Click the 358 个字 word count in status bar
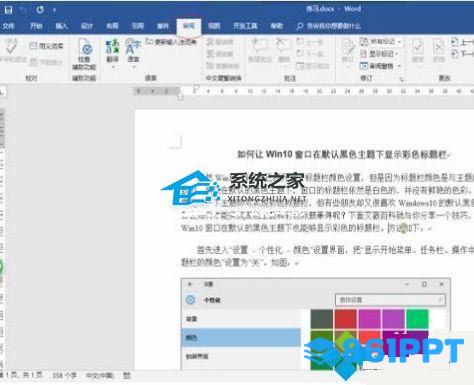The width and height of the screenshot is (474, 385). [x=64, y=375]
